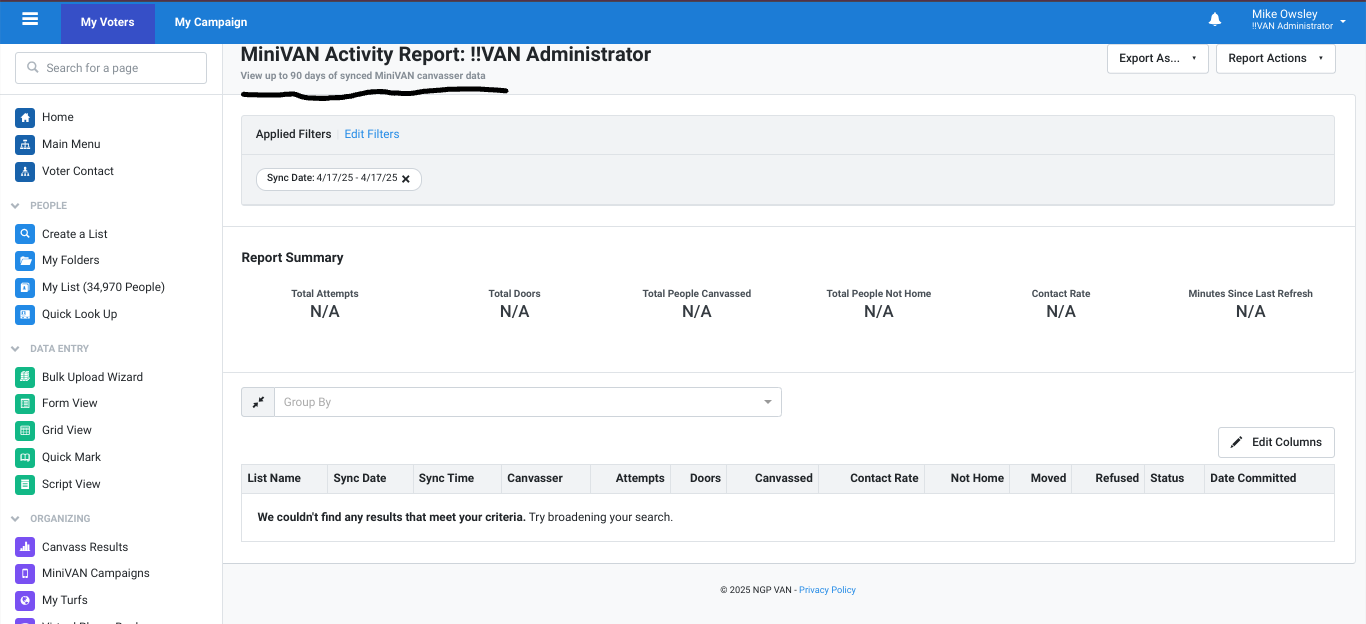This screenshot has width=1366, height=624.
Task: Click the Script View icon
Action: click(25, 484)
